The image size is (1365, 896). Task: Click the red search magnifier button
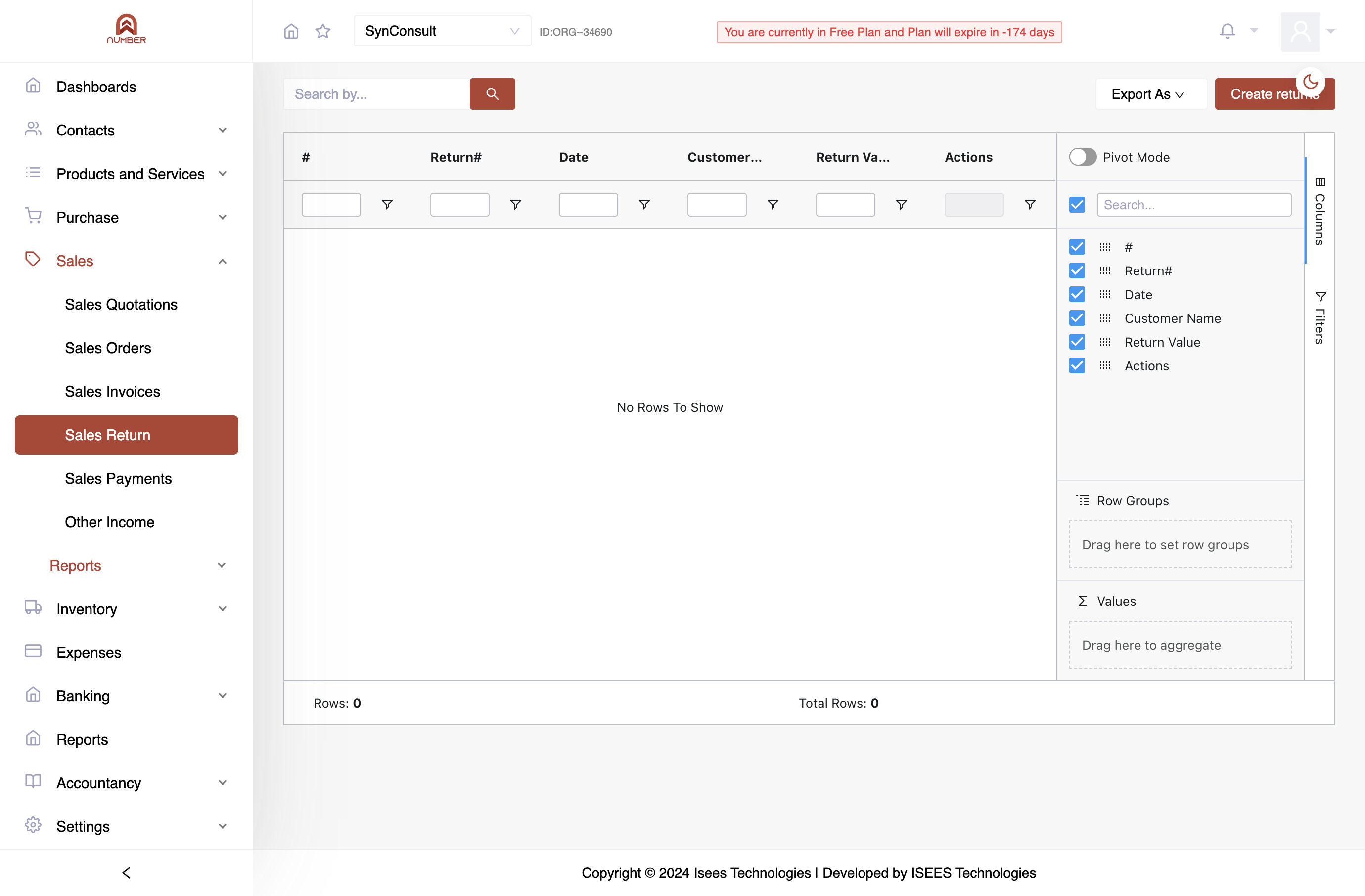[x=492, y=94]
